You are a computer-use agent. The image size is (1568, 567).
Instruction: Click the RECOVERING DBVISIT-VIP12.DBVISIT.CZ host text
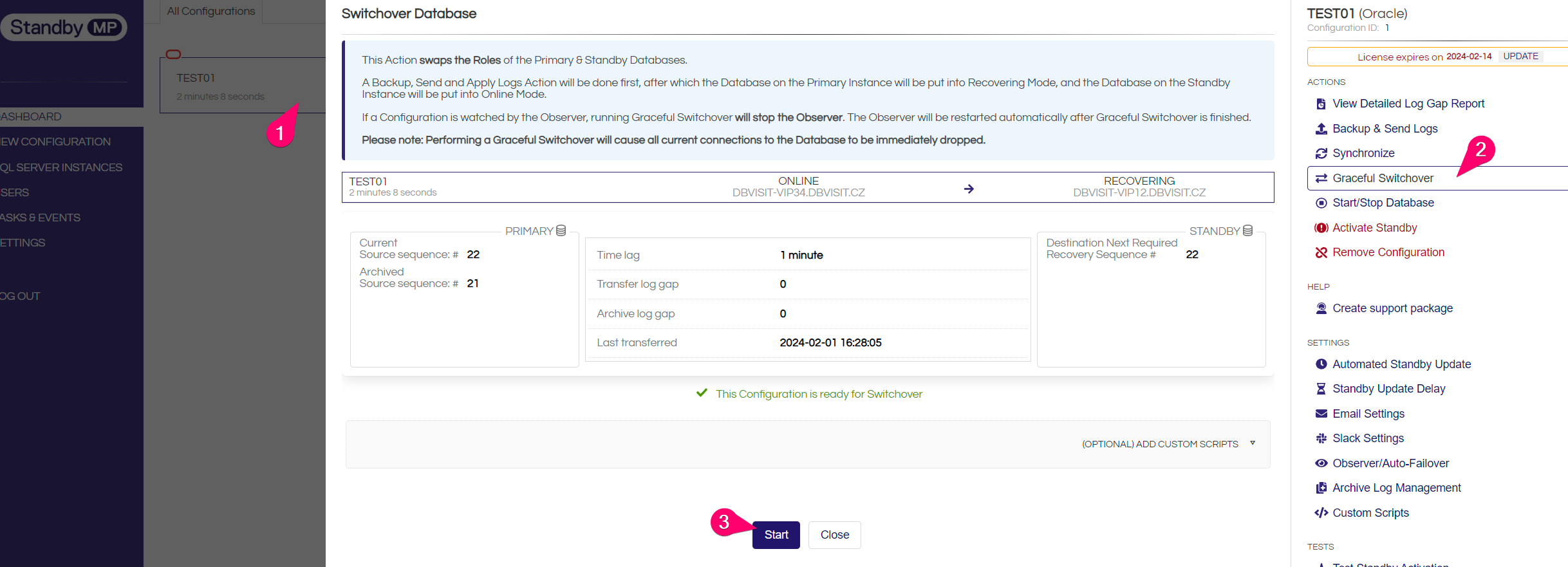[x=1139, y=187]
